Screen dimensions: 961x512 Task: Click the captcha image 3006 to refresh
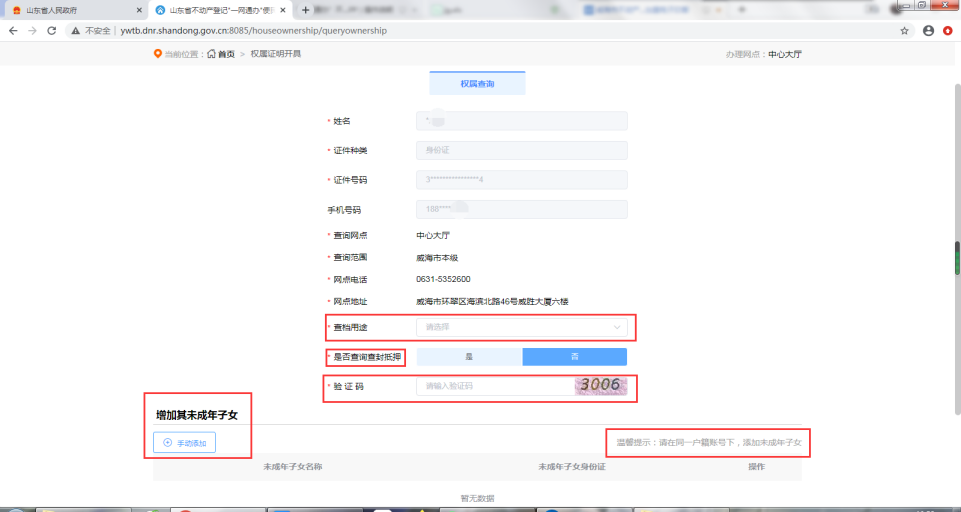600,385
